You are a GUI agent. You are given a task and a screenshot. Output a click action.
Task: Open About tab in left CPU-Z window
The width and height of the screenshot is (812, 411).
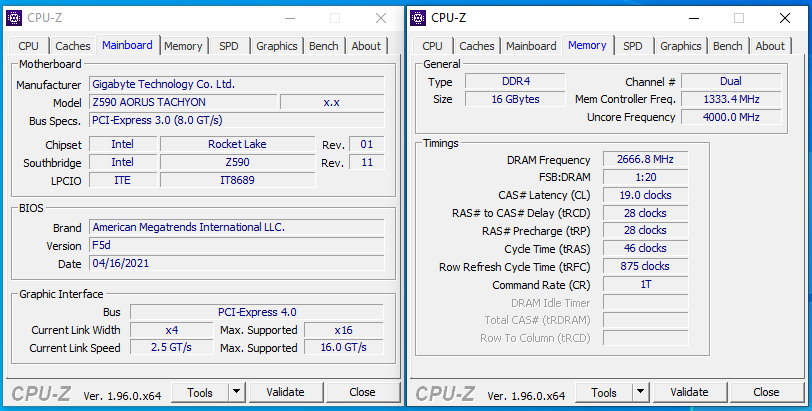coord(366,46)
